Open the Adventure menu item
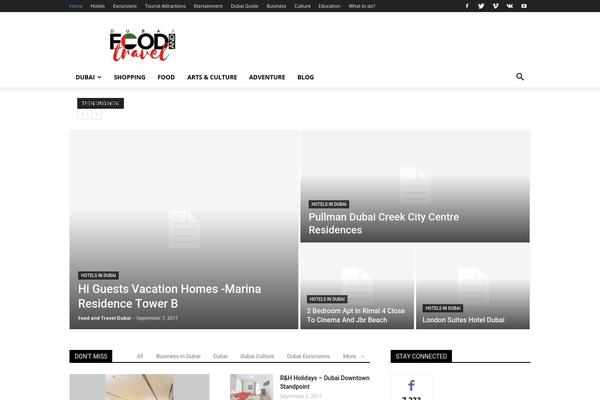The height and width of the screenshot is (400, 600). pyautogui.click(x=267, y=77)
